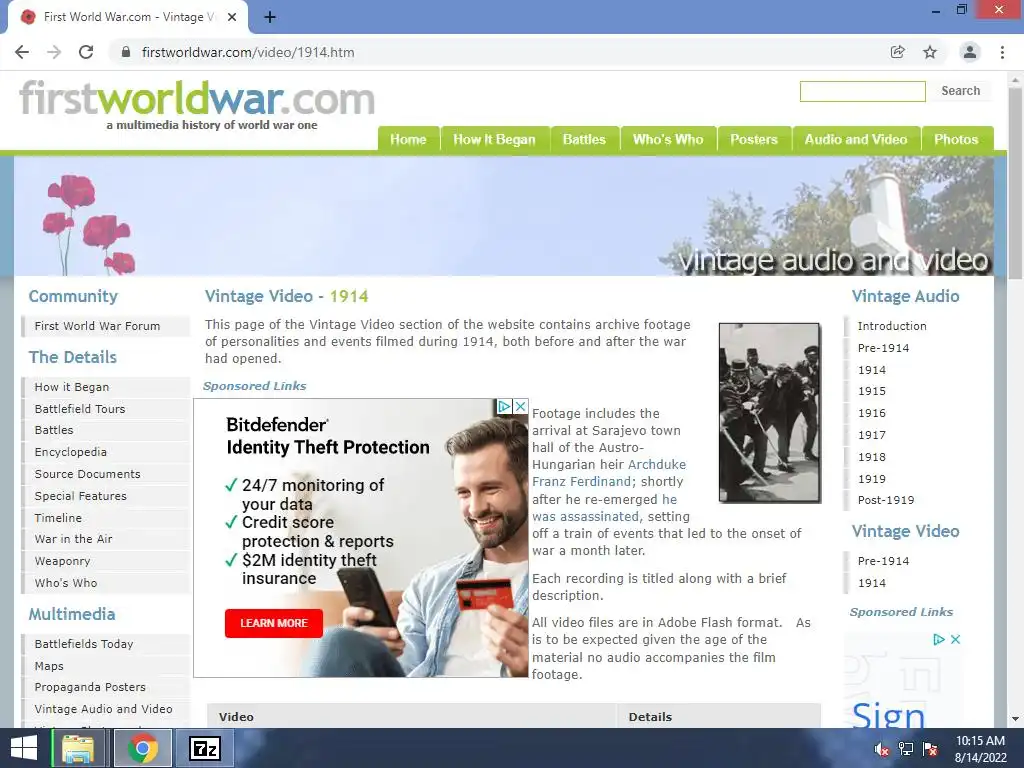Open the Chrome profile avatar icon
The image size is (1024, 768).
pyautogui.click(x=970, y=52)
